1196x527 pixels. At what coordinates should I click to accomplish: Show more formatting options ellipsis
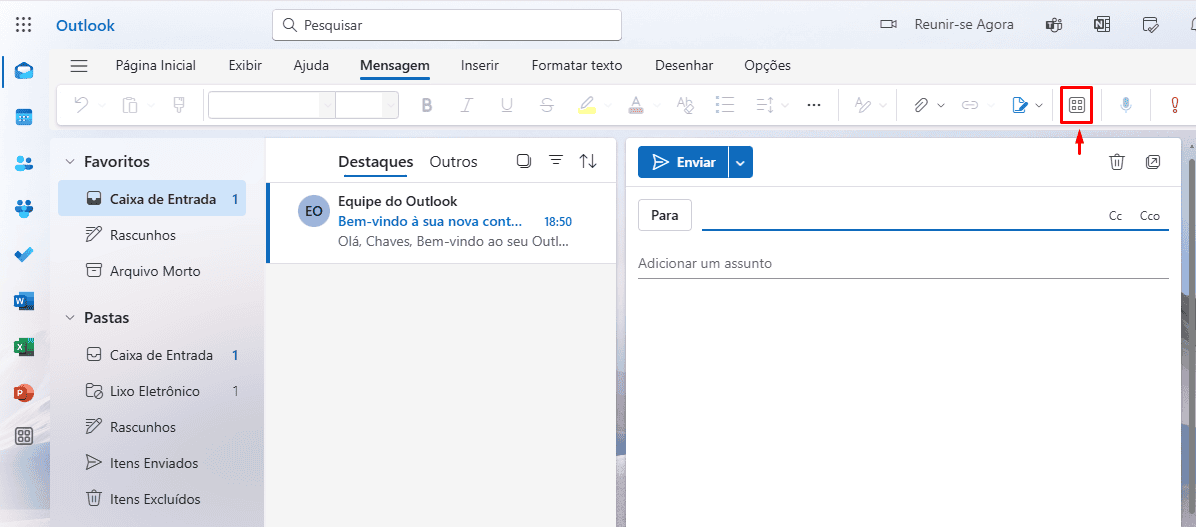pos(814,105)
